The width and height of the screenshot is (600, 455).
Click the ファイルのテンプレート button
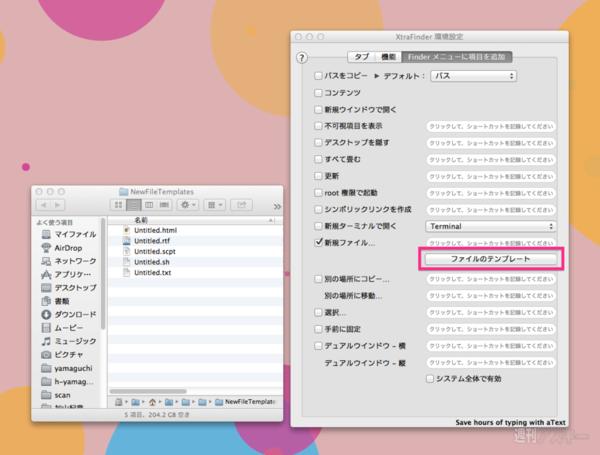(491, 259)
